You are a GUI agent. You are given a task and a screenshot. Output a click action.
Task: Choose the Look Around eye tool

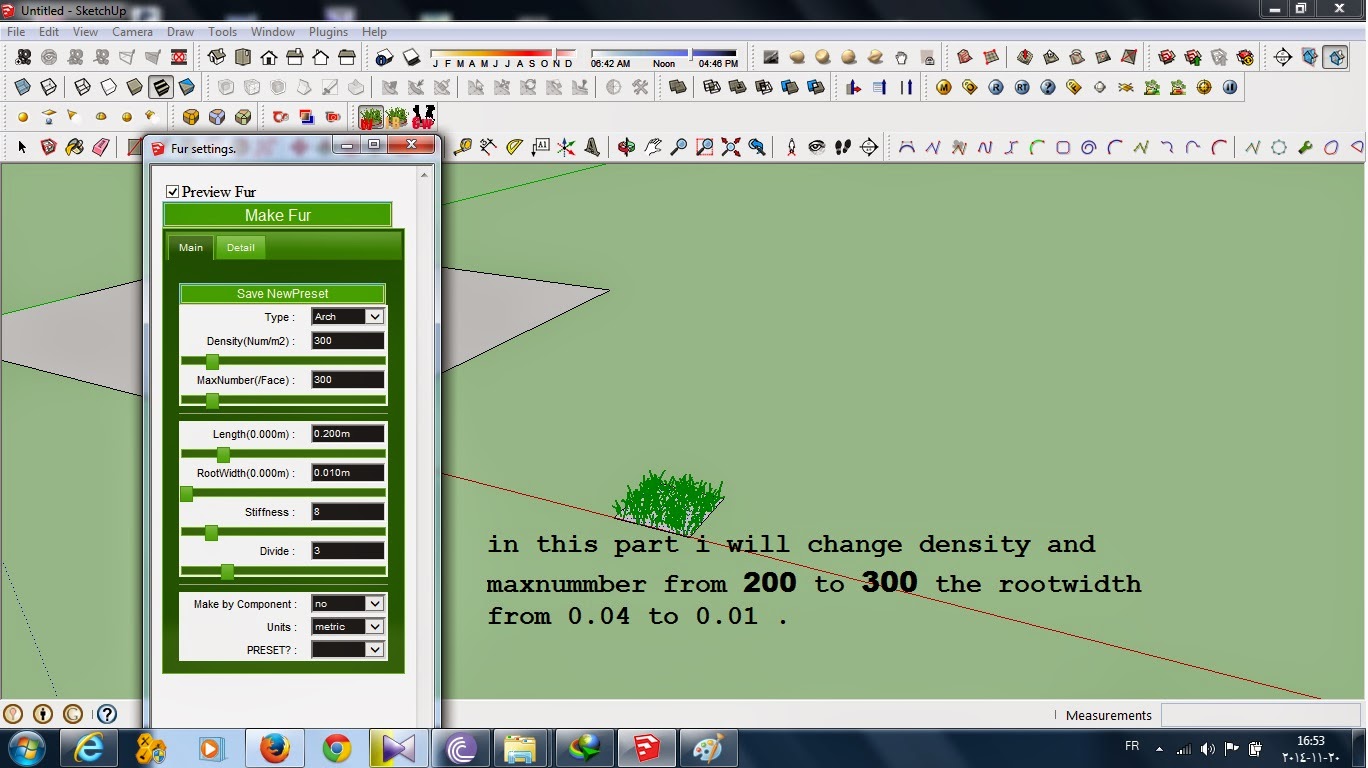pyautogui.click(x=817, y=148)
